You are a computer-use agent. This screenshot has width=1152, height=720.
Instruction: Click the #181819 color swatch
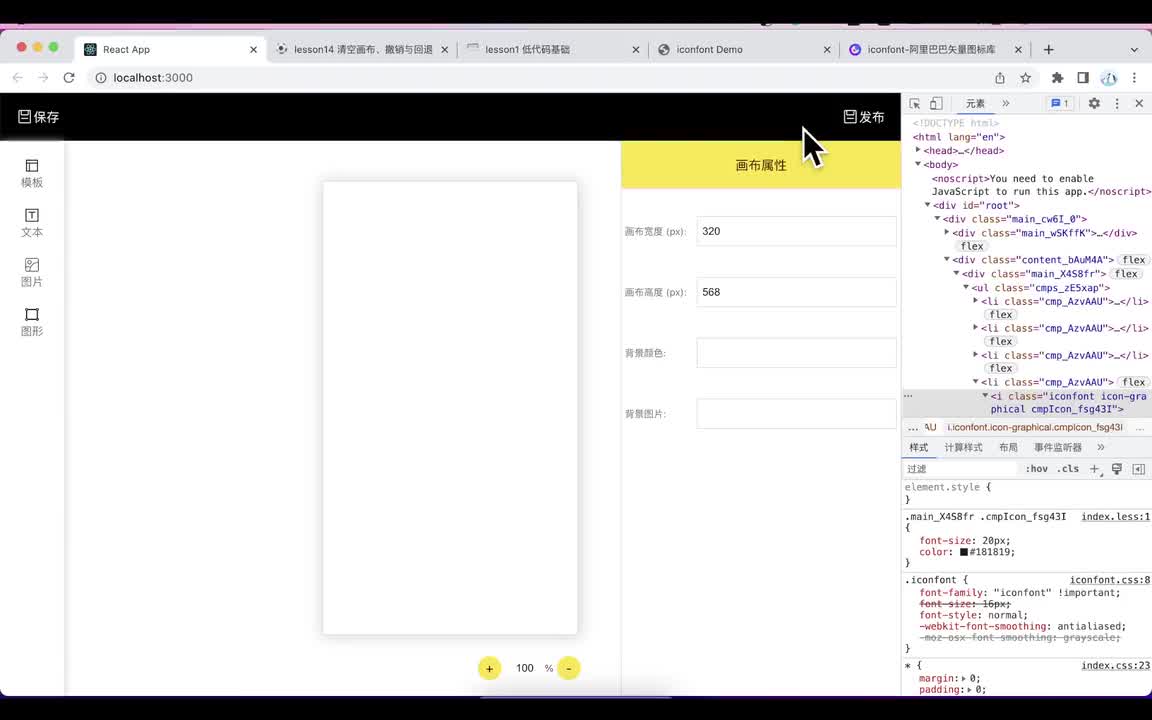(964, 552)
